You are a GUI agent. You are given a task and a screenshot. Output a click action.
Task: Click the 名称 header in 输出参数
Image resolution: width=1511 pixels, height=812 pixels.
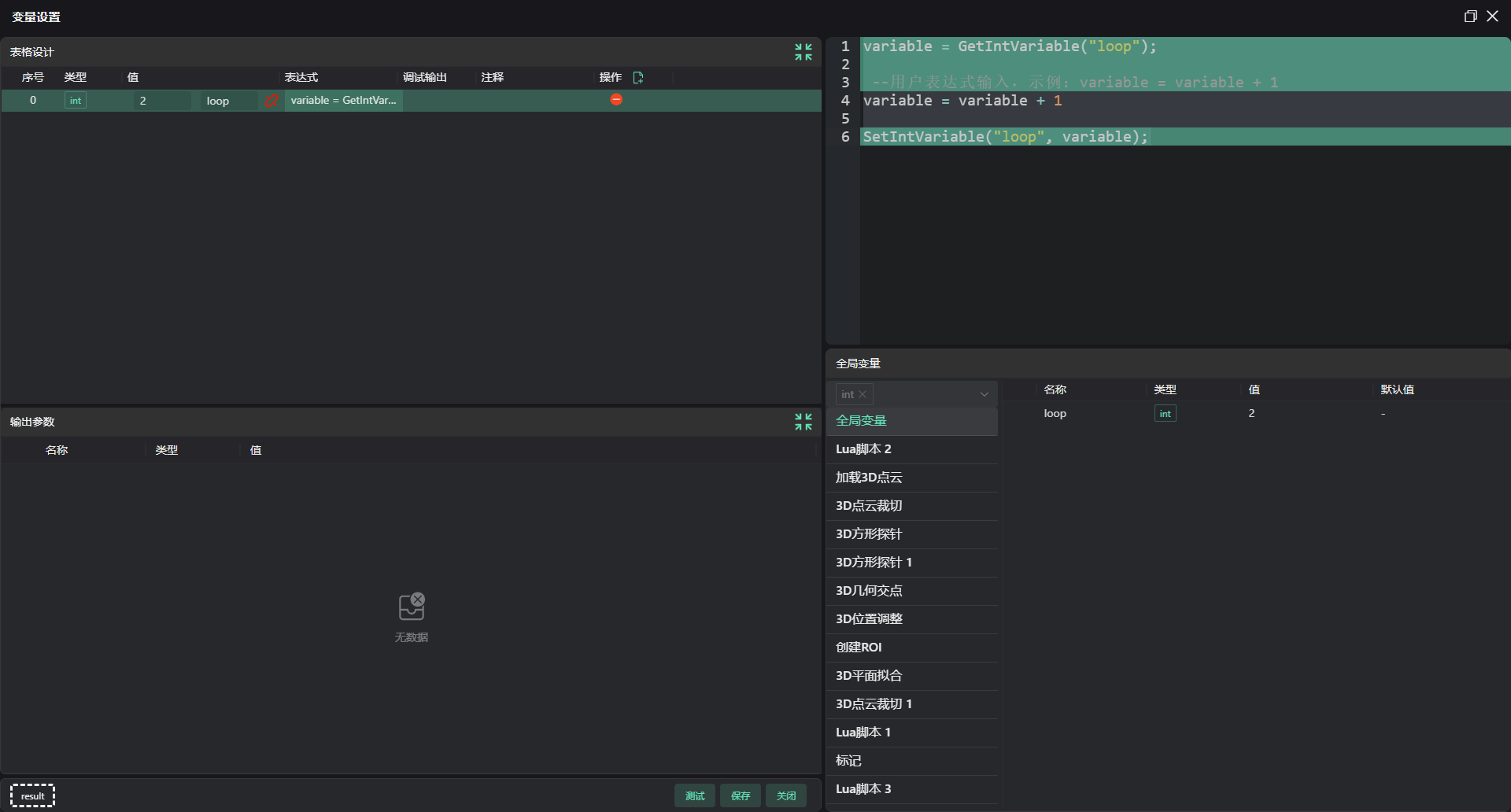coord(57,450)
